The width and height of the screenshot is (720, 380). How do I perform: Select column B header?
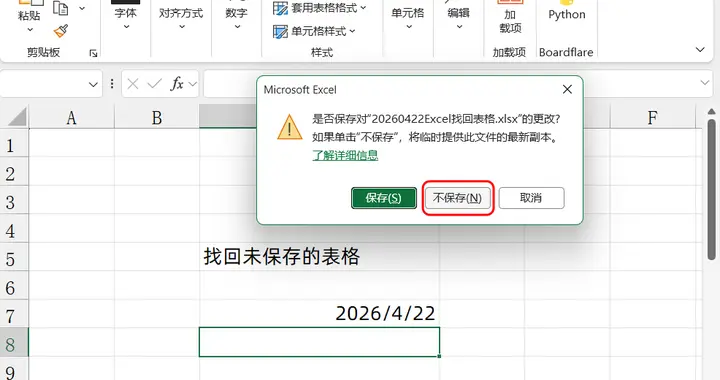coord(157,117)
